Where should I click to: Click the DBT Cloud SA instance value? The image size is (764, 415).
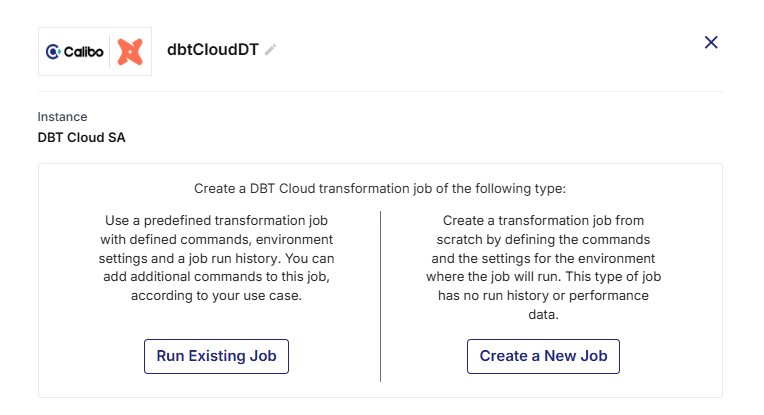[81, 138]
